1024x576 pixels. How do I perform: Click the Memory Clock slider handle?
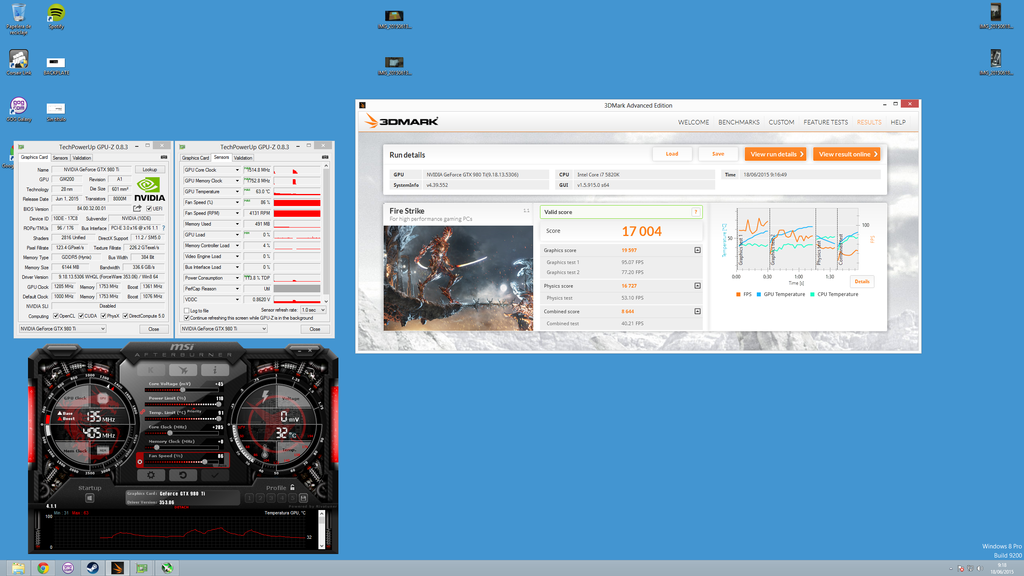click(157, 447)
